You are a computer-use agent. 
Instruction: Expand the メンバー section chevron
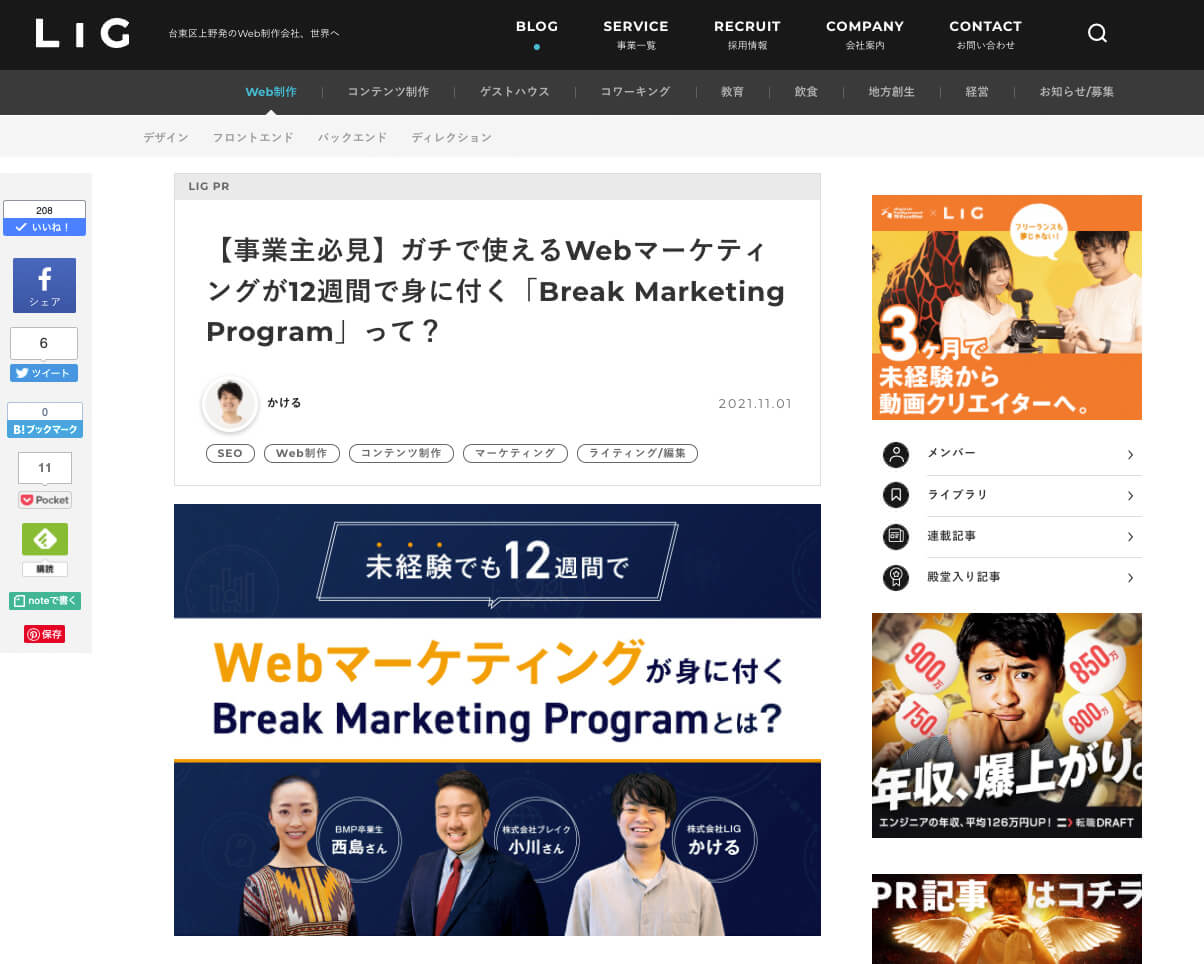(1129, 454)
